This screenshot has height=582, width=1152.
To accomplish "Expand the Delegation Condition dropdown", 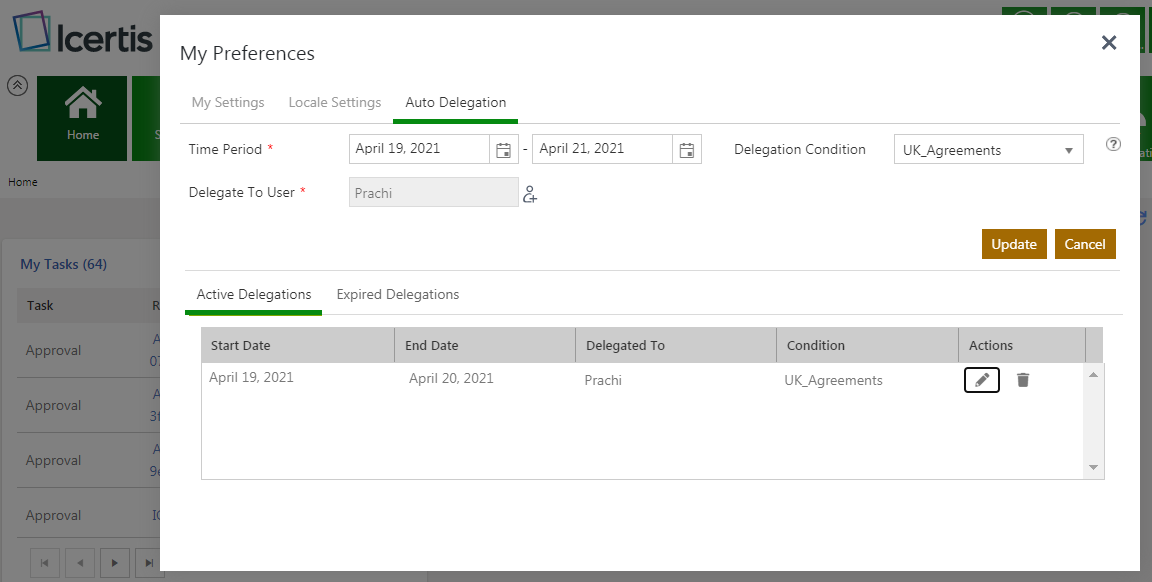I will click(1068, 151).
